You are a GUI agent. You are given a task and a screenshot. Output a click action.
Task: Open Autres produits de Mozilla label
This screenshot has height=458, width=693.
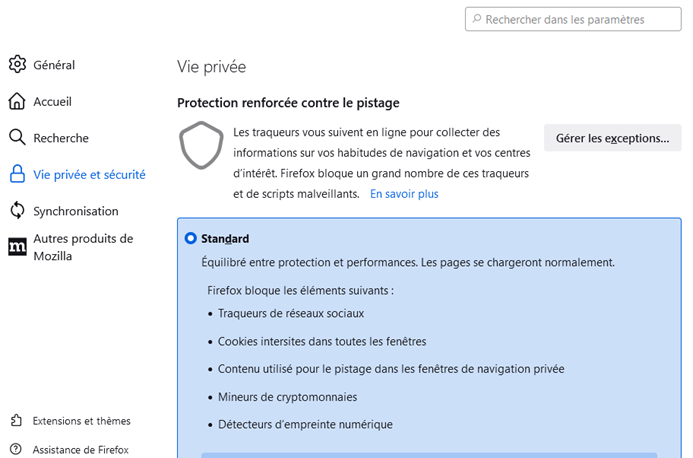click(83, 247)
